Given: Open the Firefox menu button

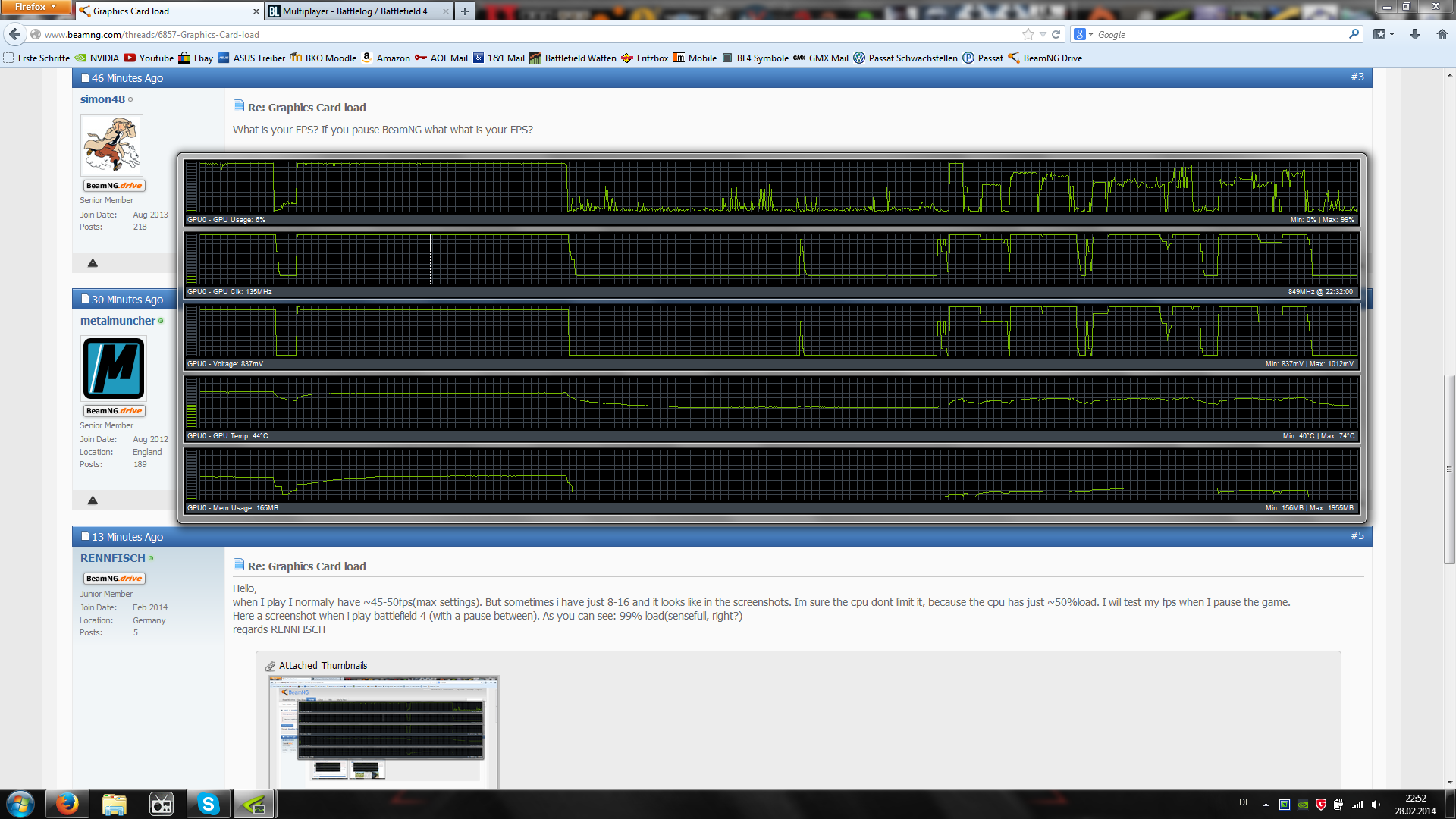Looking at the screenshot, I should point(35,7).
